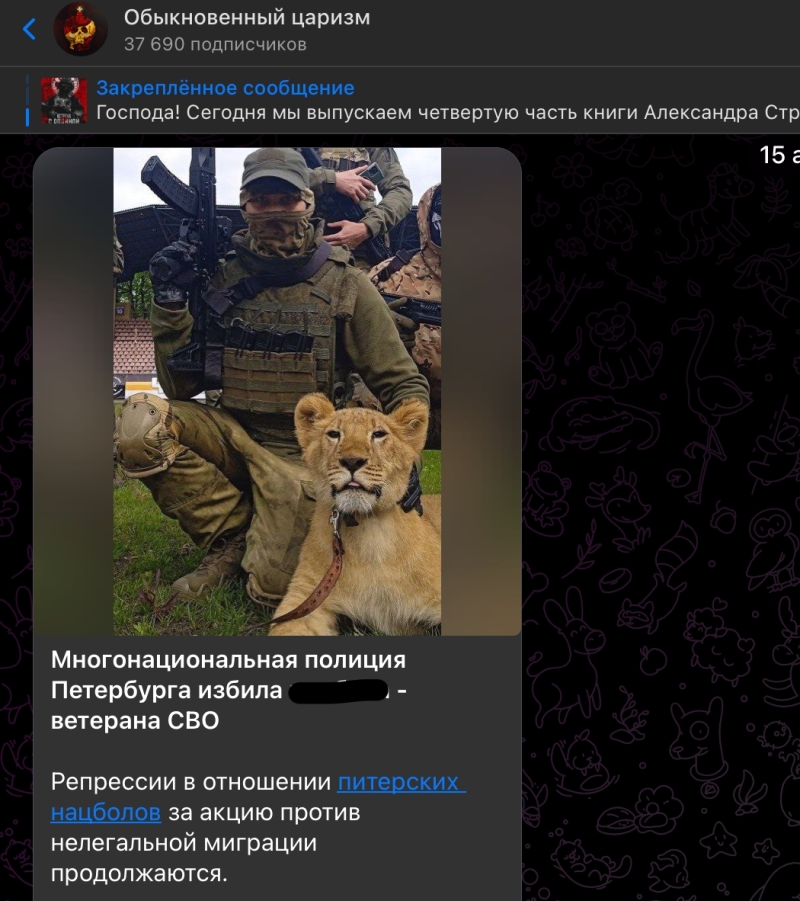This screenshot has height=901, width=800.
Task: Click pinned preview text starting Господа! Сегодня
Action: (448, 113)
